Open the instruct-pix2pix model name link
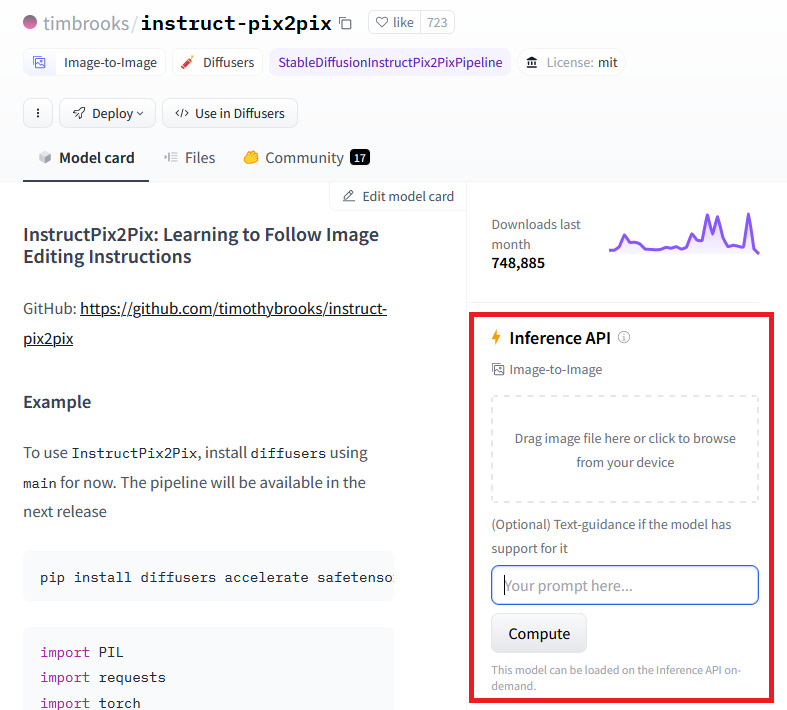Screen dimensions: 787x710 point(236,24)
